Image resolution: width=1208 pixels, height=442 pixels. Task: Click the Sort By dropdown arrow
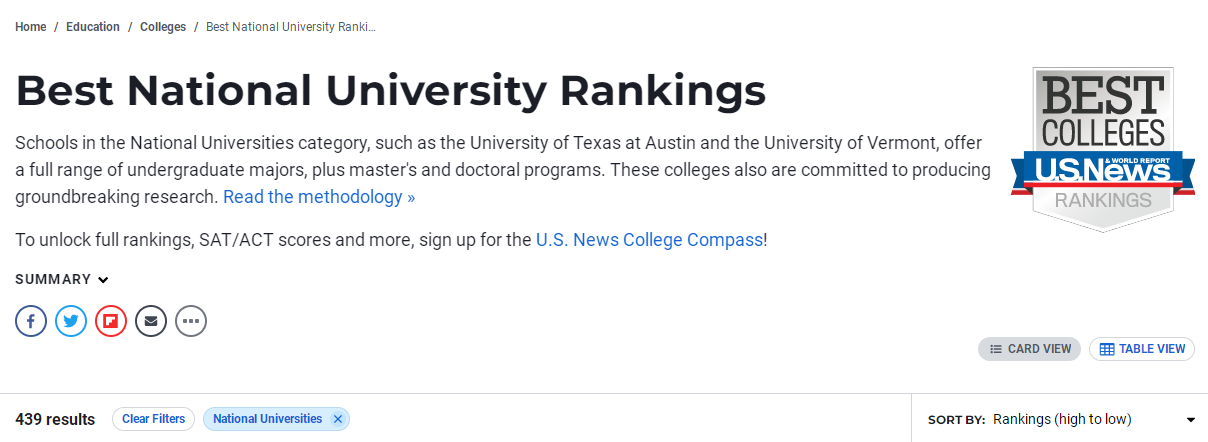(1190, 419)
